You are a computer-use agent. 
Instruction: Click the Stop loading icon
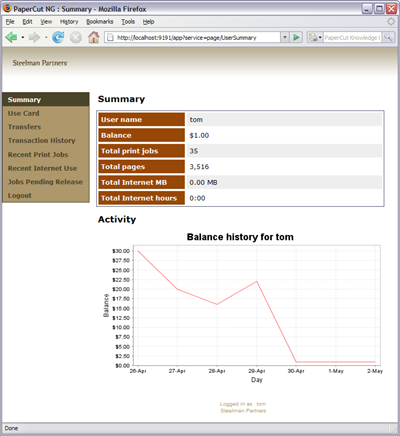(x=76, y=37)
